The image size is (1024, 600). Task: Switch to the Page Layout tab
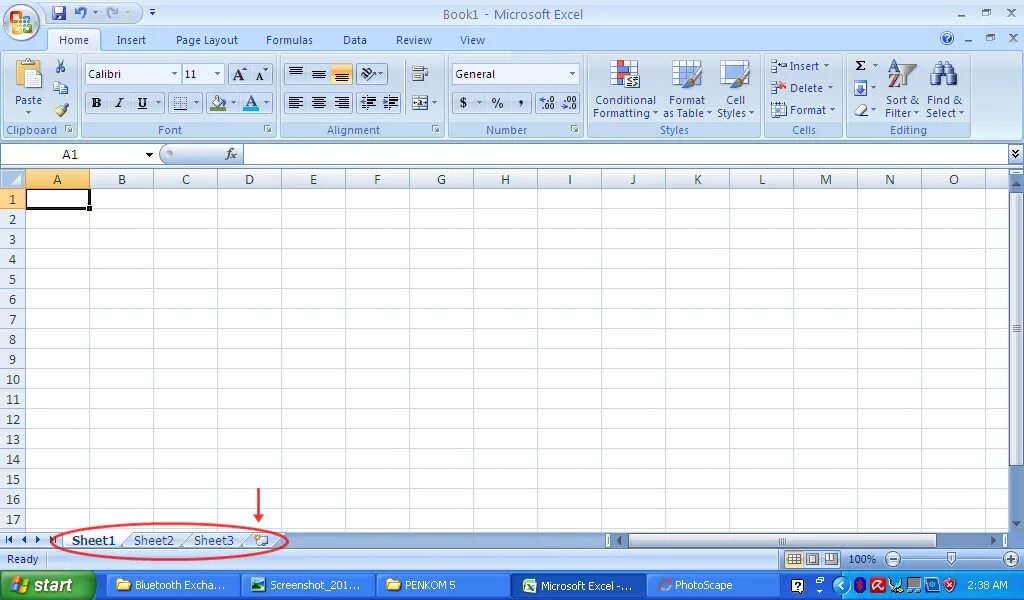point(206,40)
